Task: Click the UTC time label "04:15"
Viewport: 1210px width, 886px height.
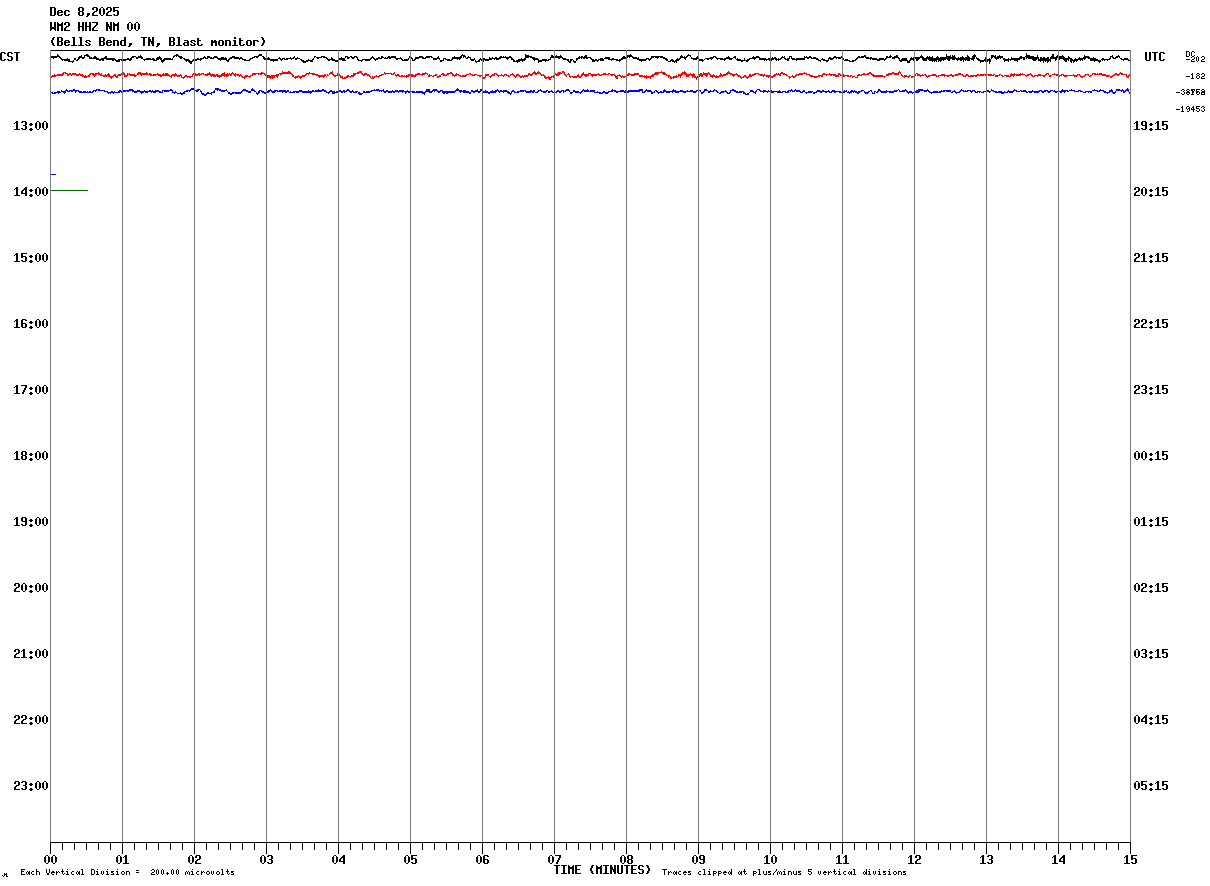Action: (1151, 719)
